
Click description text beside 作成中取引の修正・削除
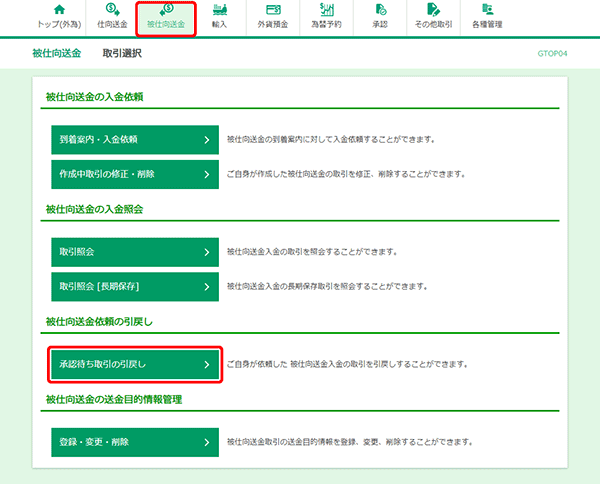point(346,174)
